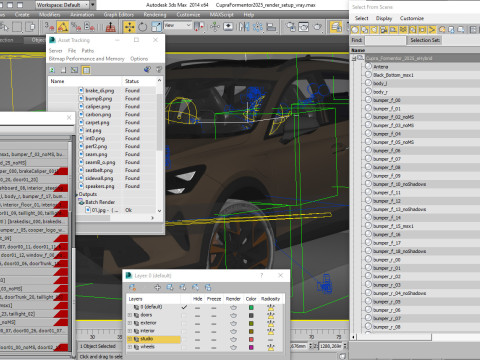The image size is (480, 360).
Task: Toggle Display Lights filter in Select From Scene
Action: [374, 30]
